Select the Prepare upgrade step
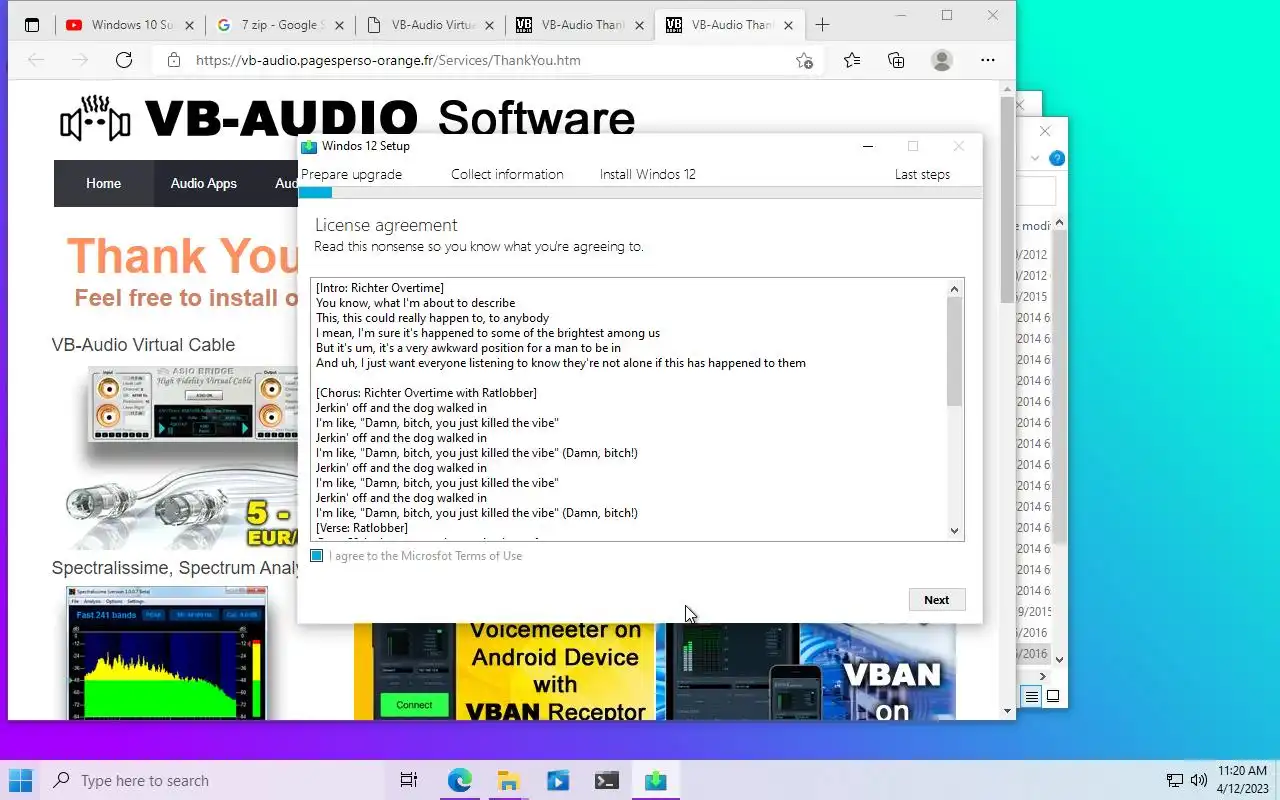1280x800 pixels. click(351, 174)
